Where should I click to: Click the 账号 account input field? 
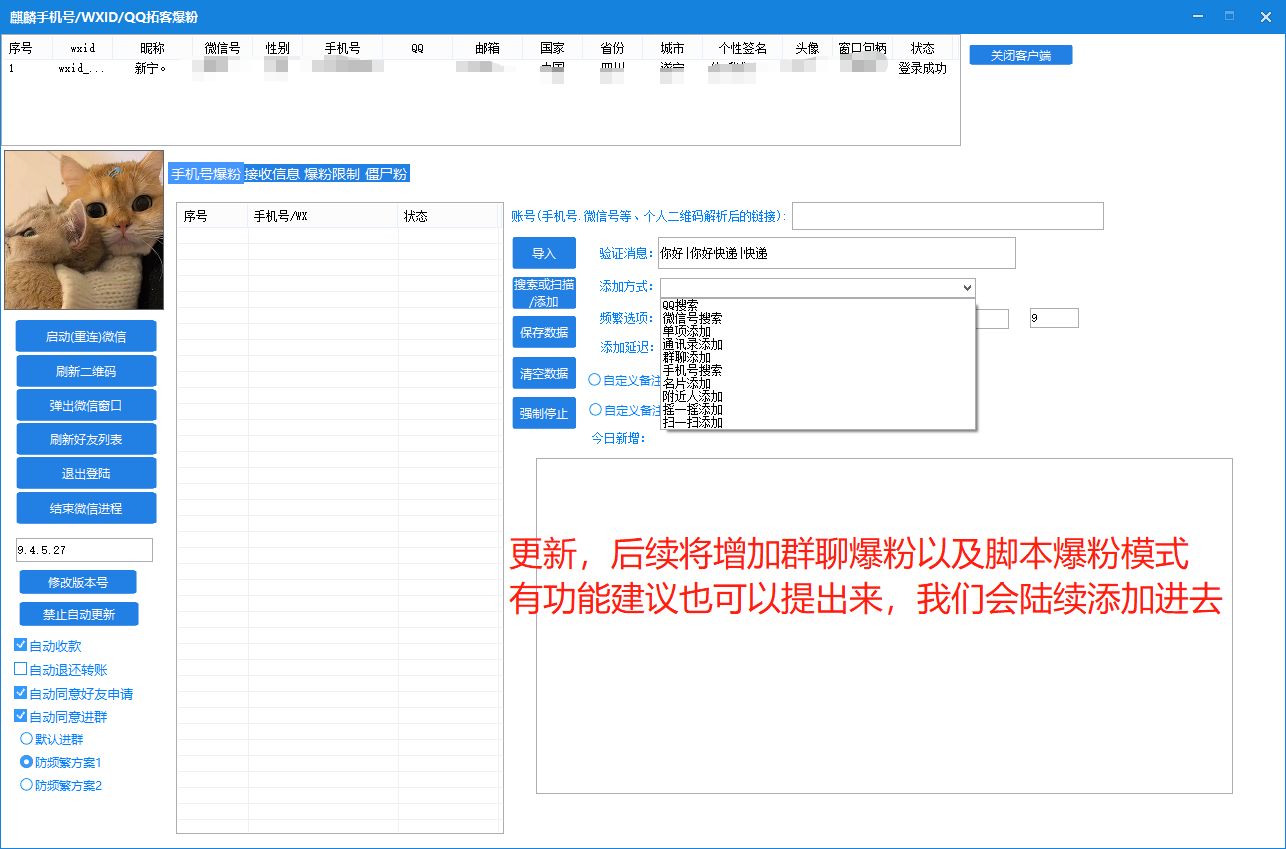point(948,216)
